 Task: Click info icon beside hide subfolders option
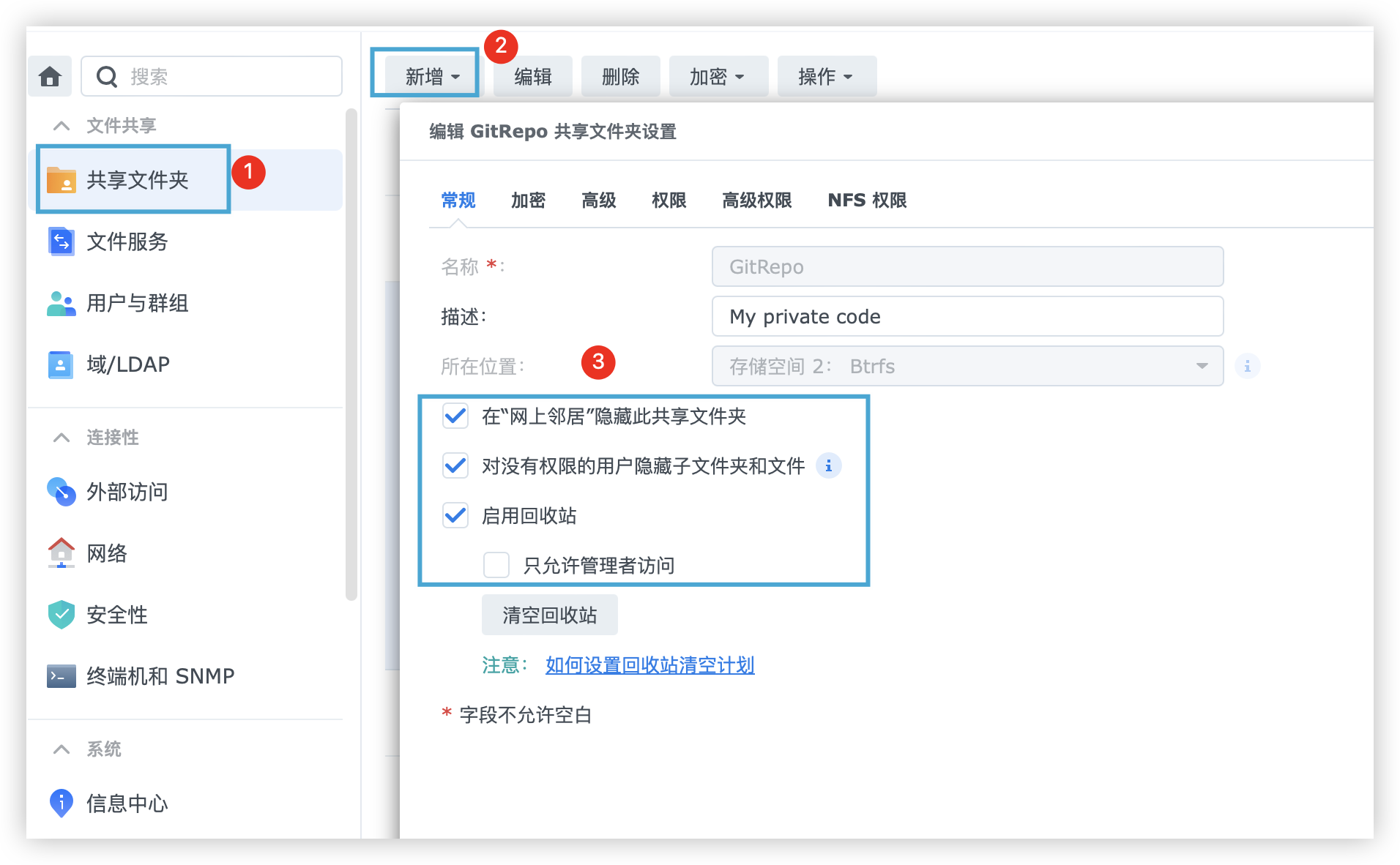[x=828, y=466]
